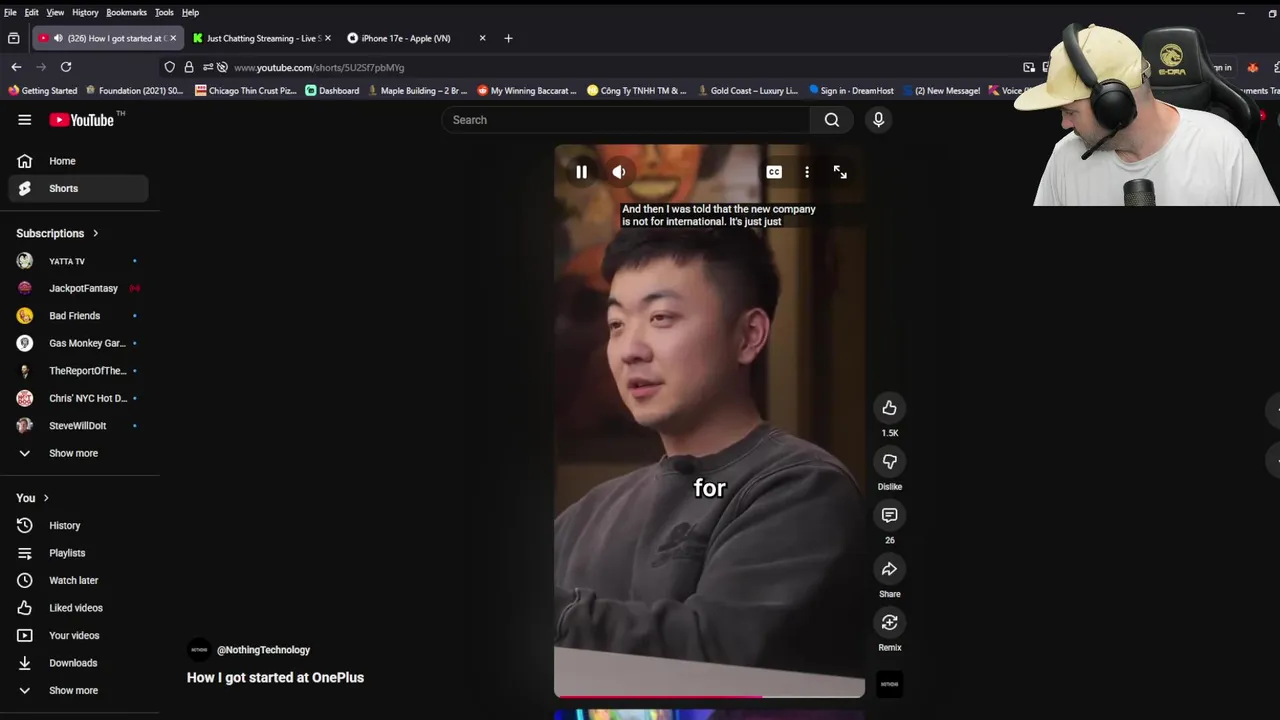Viewport: 1280px width, 720px height.
Task: Open the File menu
Action: click(x=10, y=12)
